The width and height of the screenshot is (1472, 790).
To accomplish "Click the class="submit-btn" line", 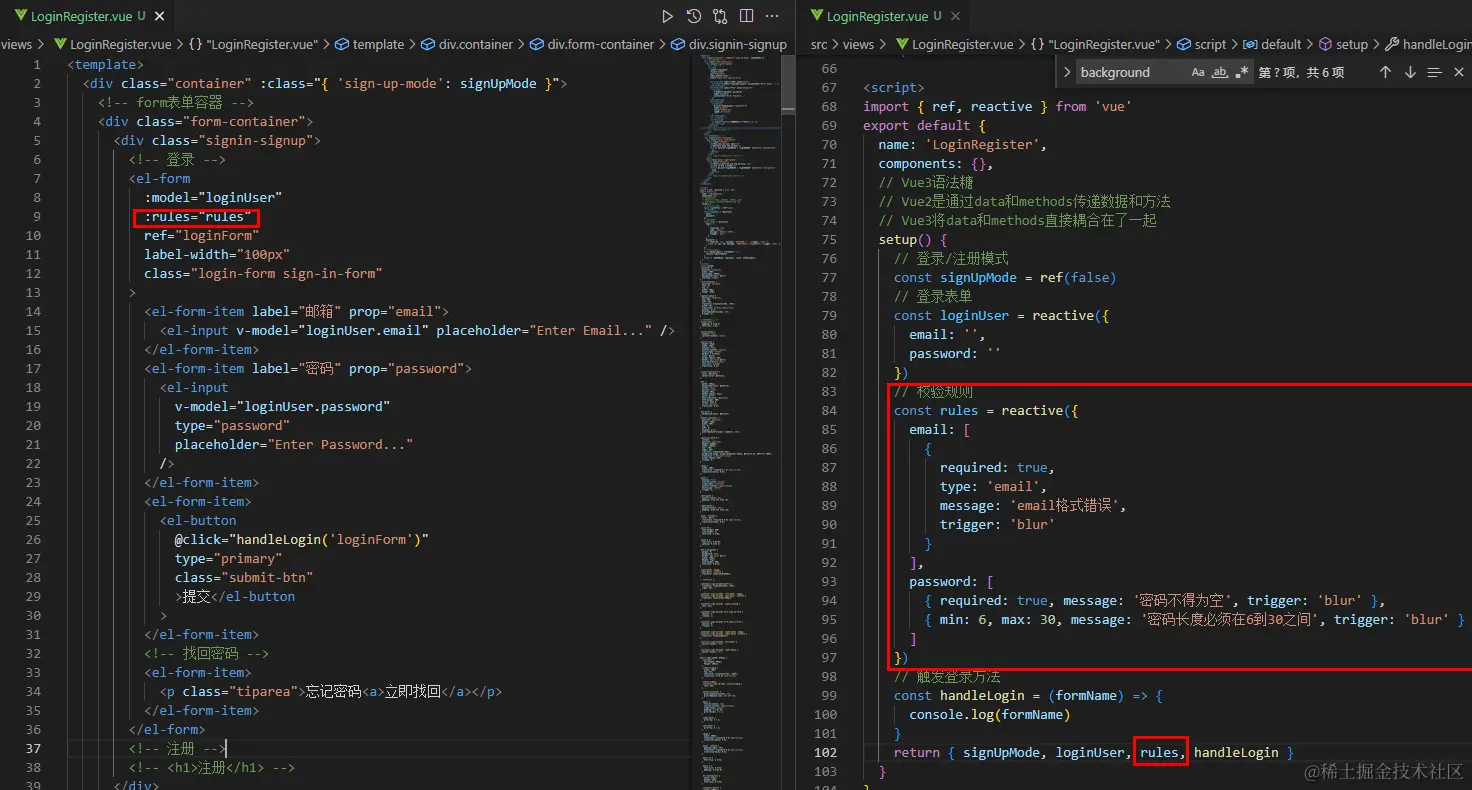I will coord(244,577).
